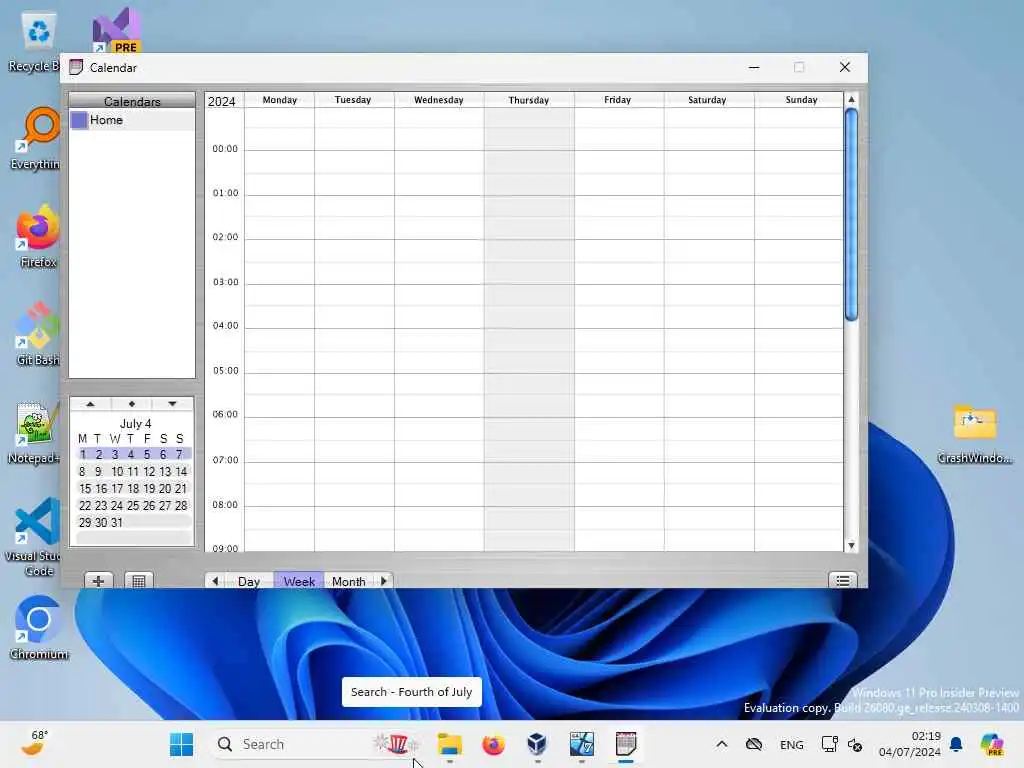Click the July 4 month title
The image size is (1024, 768).
pos(135,423)
